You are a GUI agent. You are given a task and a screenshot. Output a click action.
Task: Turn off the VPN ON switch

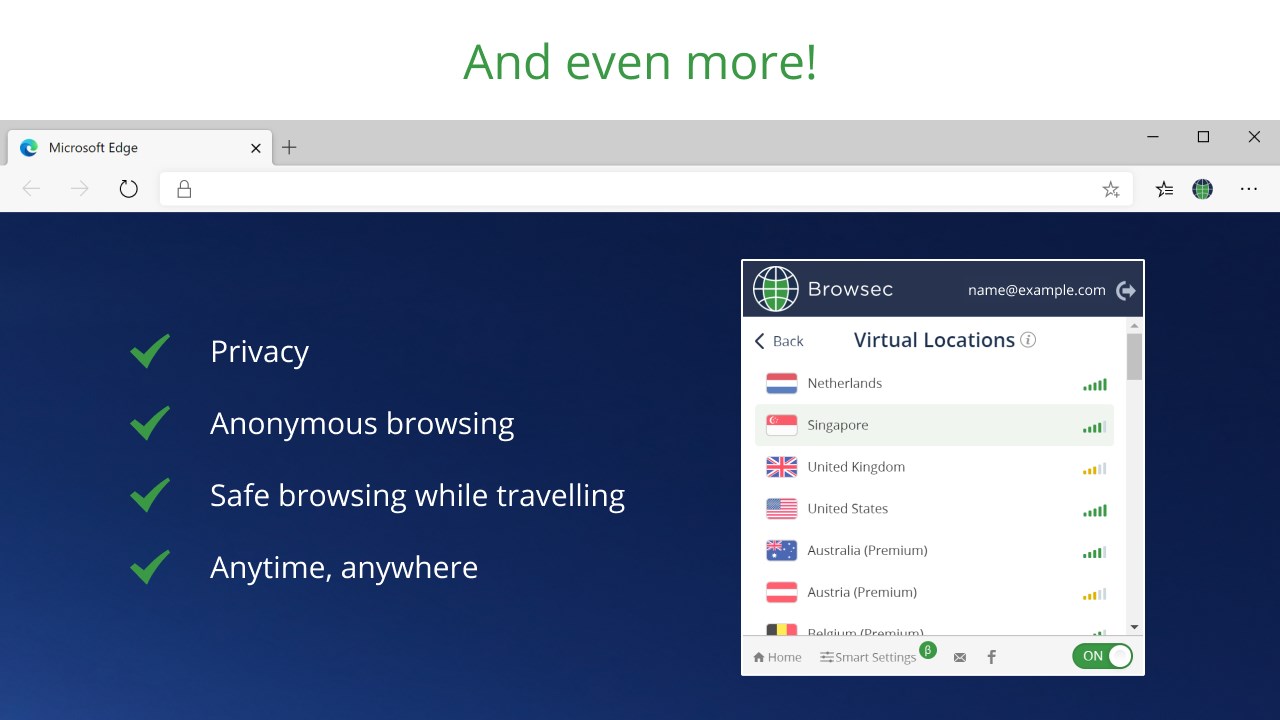pyautogui.click(x=1102, y=656)
